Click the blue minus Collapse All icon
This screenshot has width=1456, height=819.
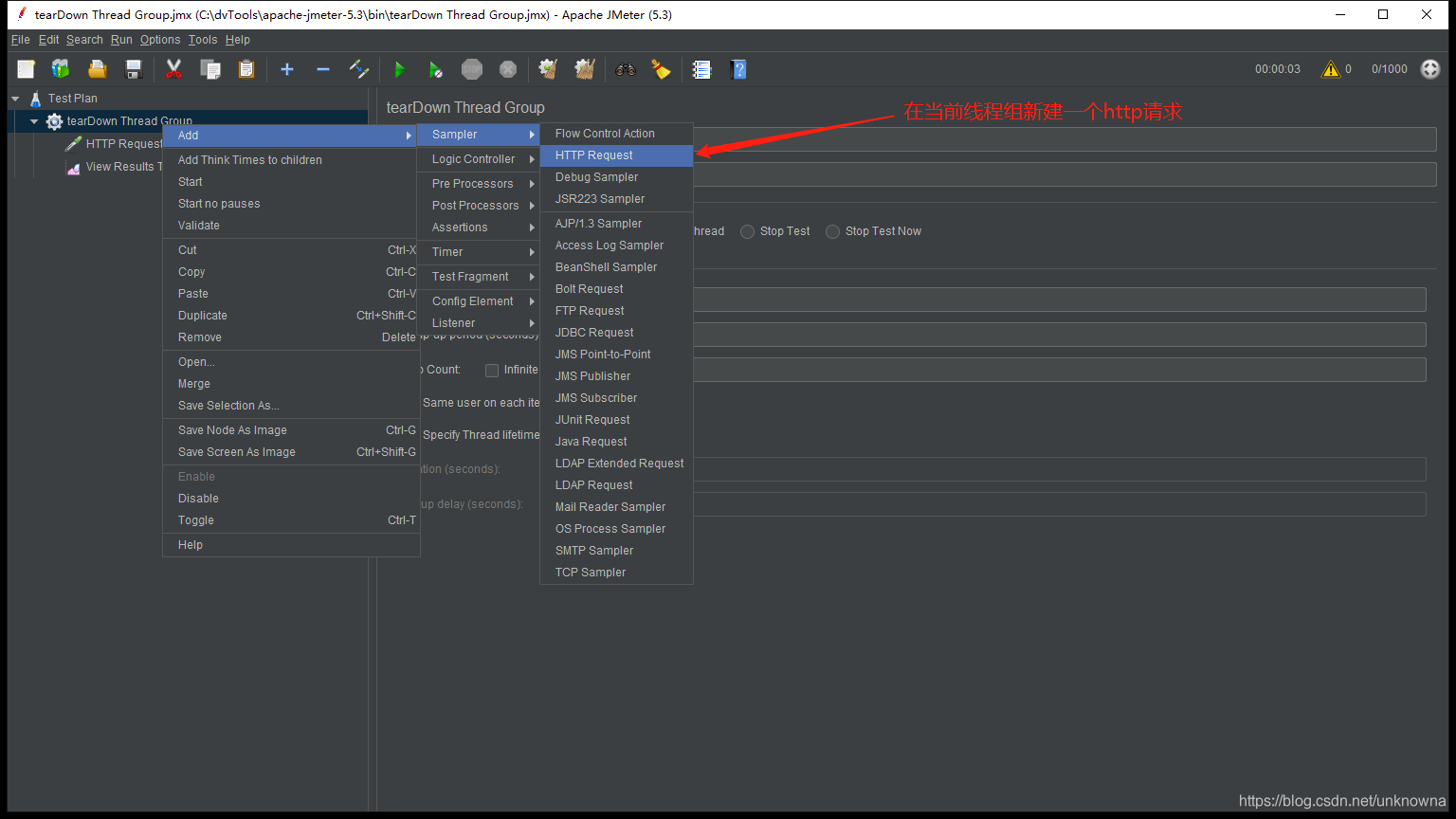[x=323, y=69]
